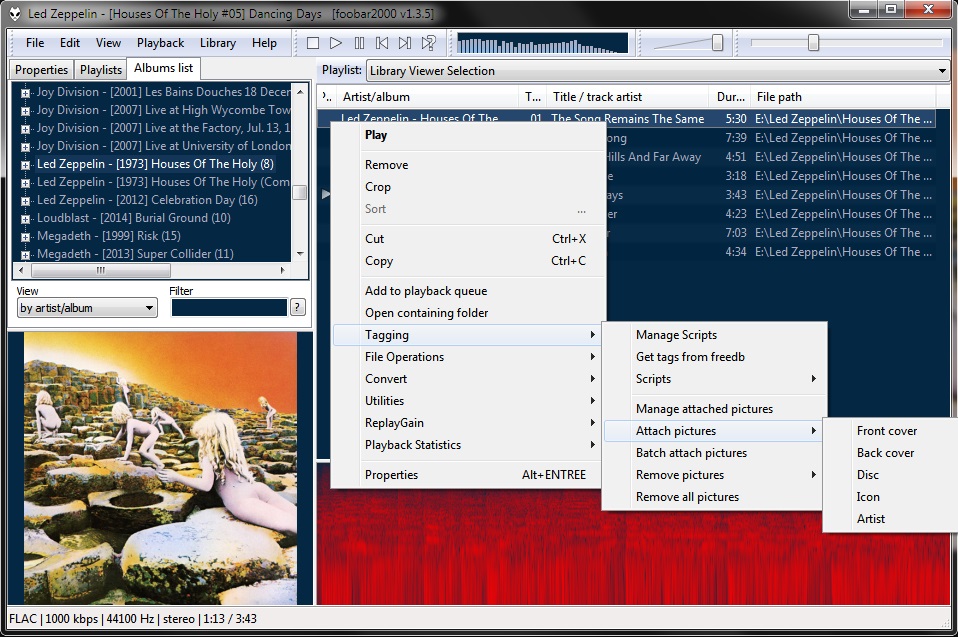Image resolution: width=958 pixels, height=637 pixels.
Task: Expand Joy Division Les Bains Douches album
Action: coord(25,93)
